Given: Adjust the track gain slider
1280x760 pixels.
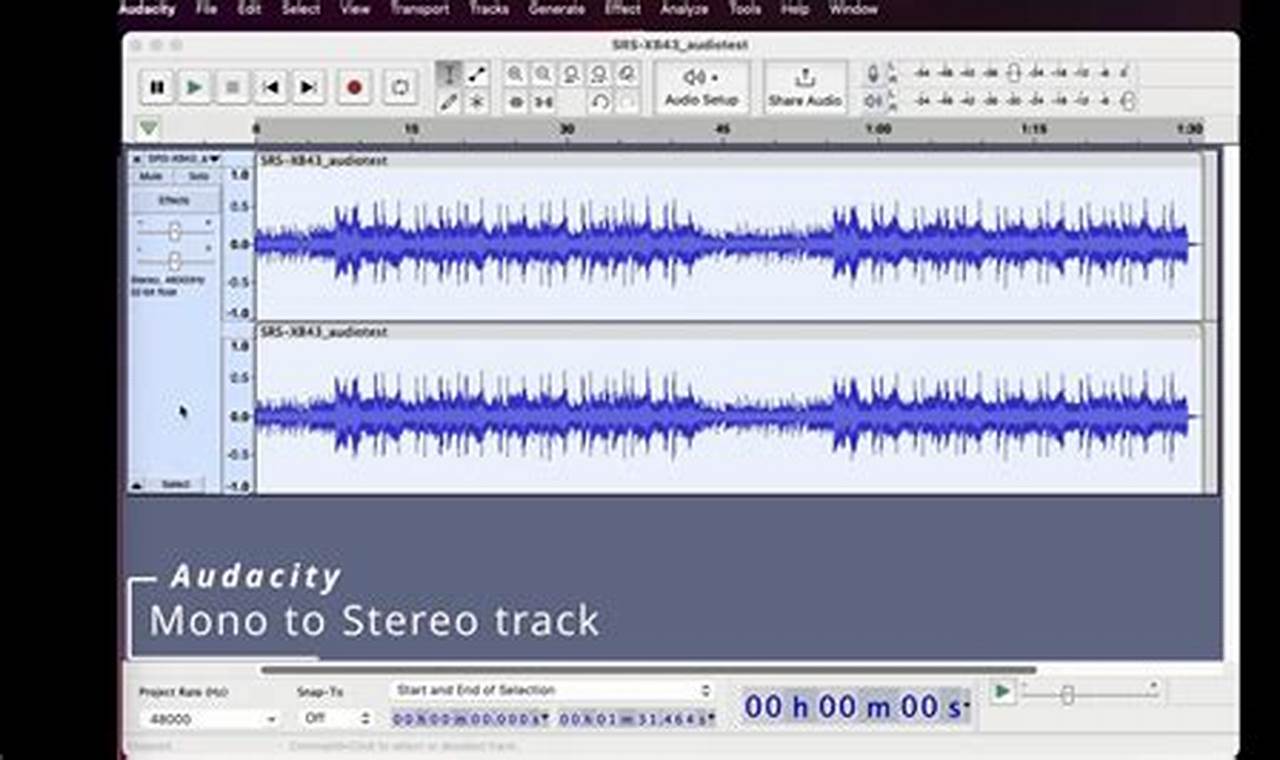Looking at the screenshot, I should pyautogui.click(x=175, y=231).
